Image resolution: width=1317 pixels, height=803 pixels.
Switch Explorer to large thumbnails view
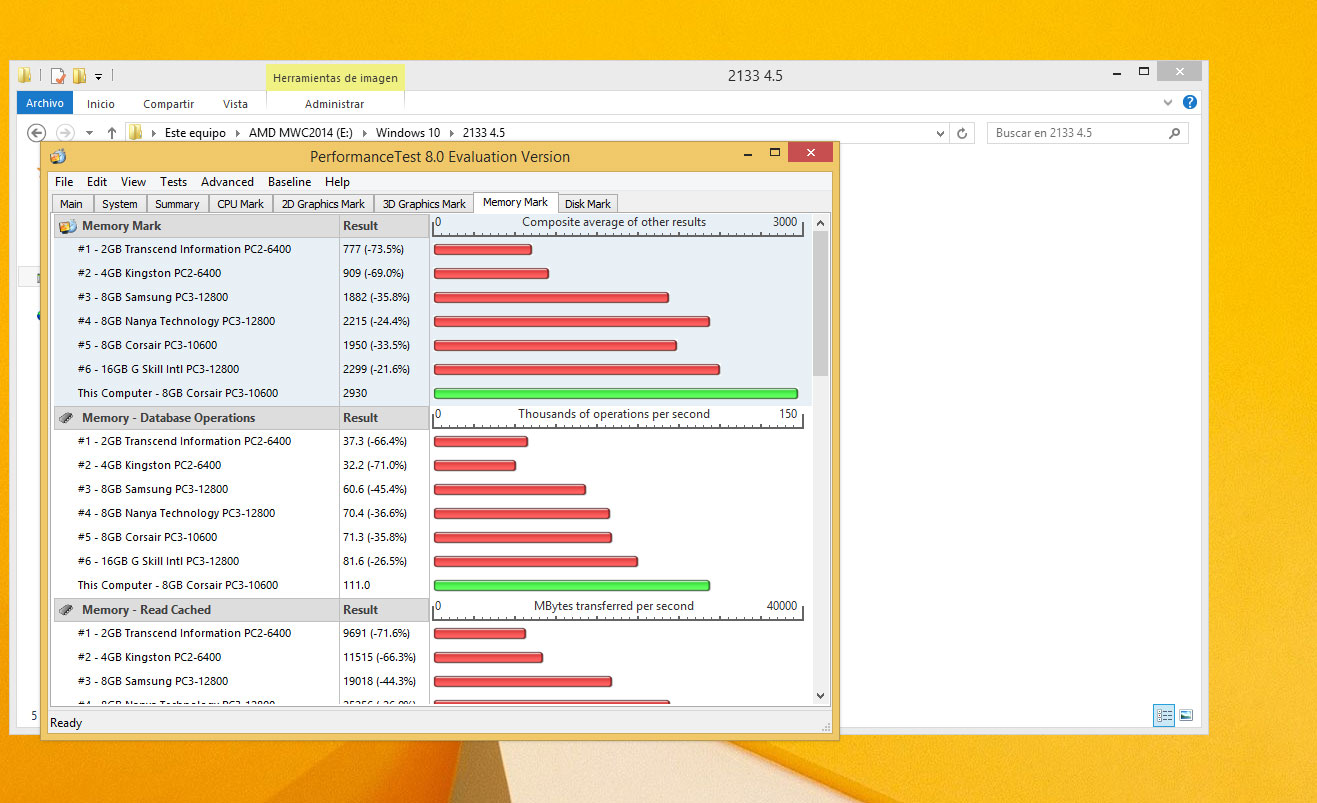(x=1186, y=715)
